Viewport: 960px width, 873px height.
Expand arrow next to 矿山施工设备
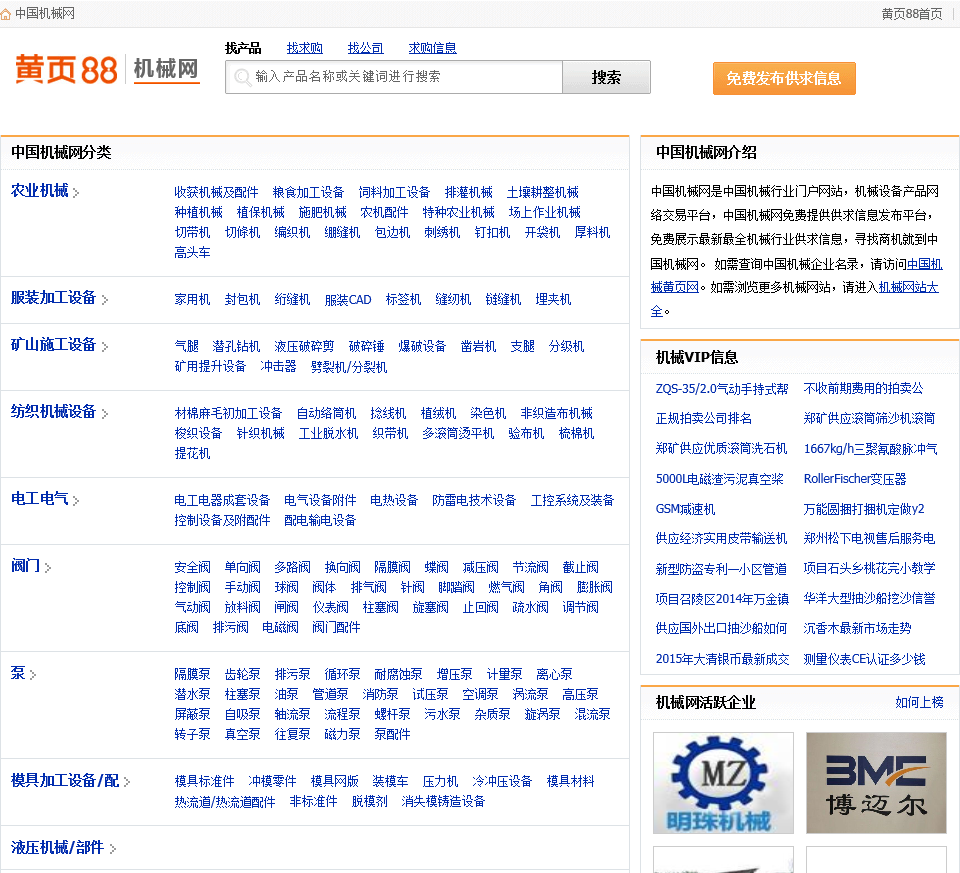[105, 347]
